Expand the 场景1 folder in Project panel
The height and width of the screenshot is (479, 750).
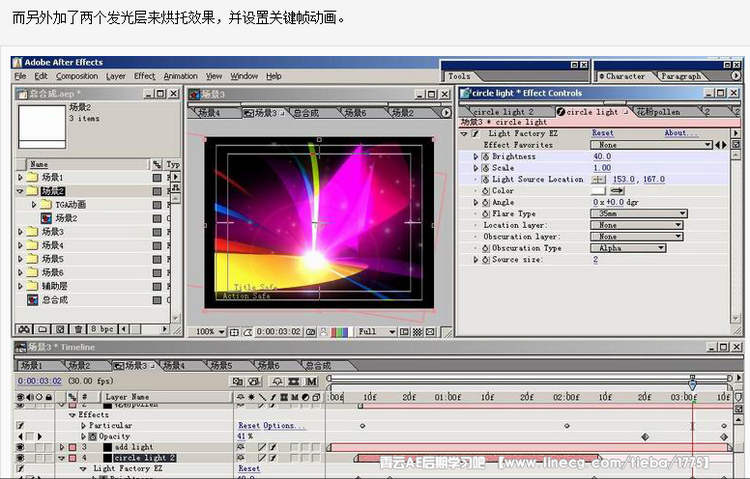click(21, 178)
